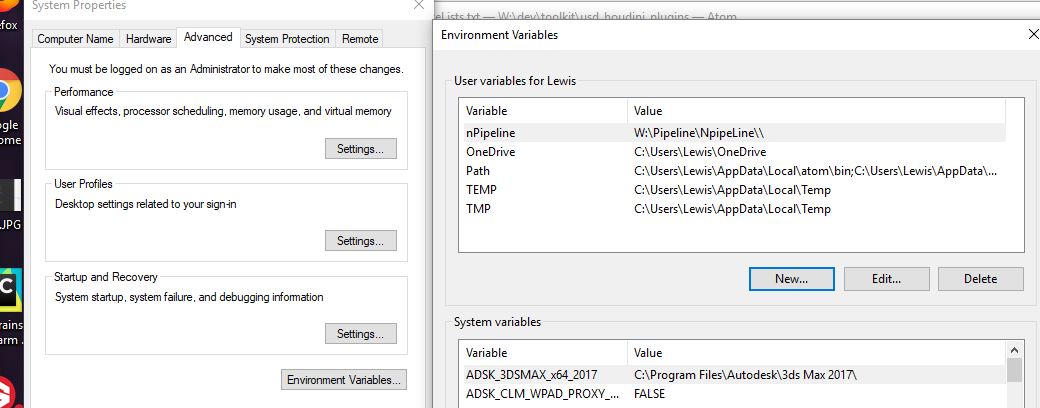The width and height of the screenshot is (1040, 408).
Task: Click Delete under user variables
Action: pyautogui.click(x=980, y=279)
